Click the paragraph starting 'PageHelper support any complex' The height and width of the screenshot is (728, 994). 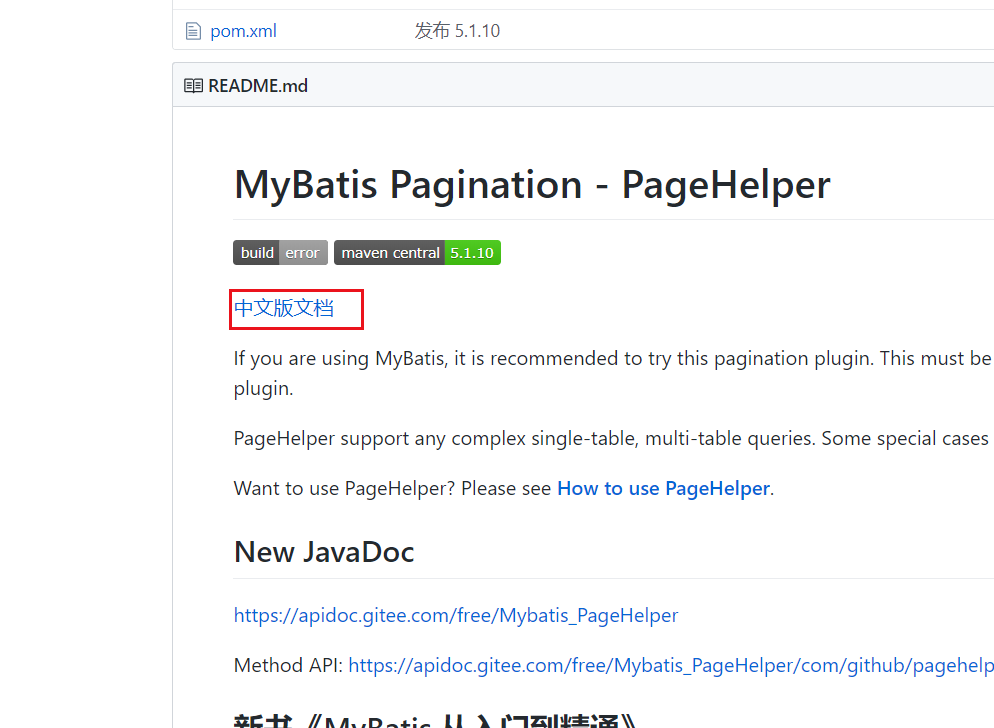(x=614, y=438)
